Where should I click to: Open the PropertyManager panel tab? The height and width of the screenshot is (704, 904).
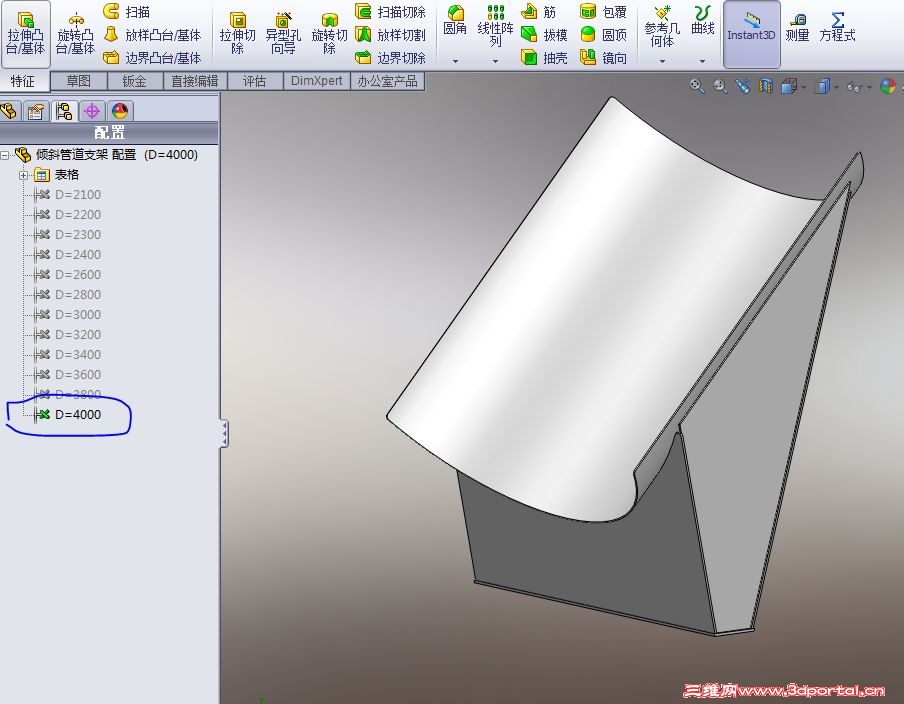click(36, 110)
